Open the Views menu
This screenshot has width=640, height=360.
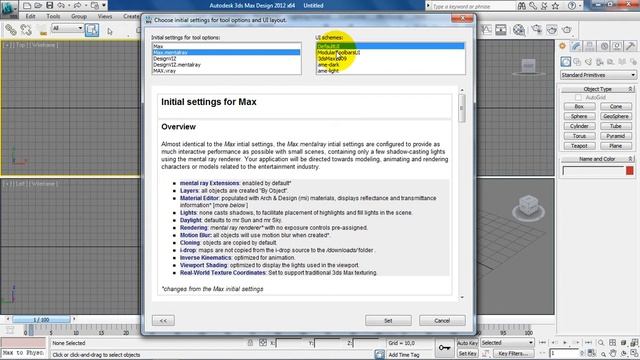(105, 16)
